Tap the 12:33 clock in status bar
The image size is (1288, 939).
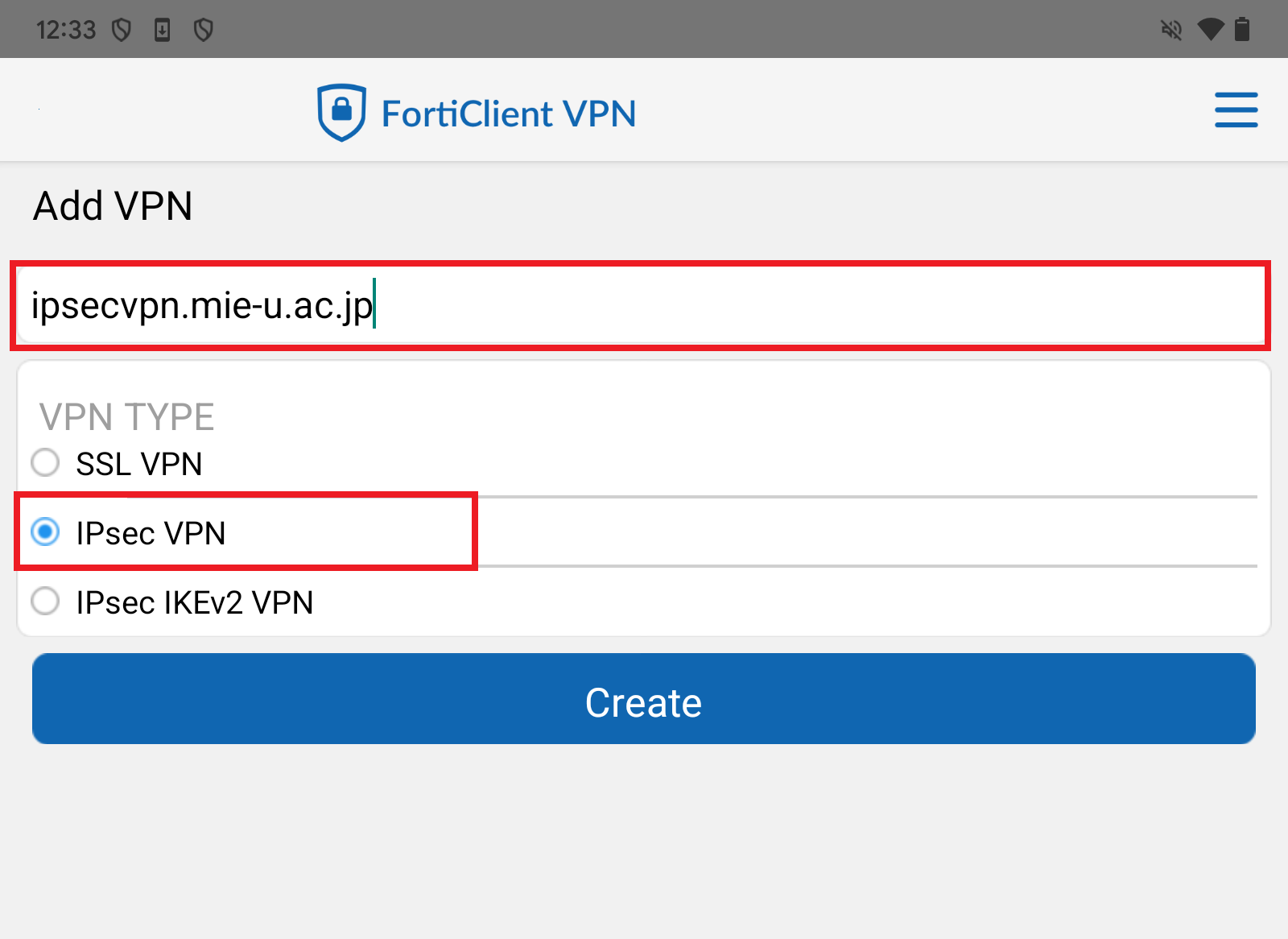(66, 31)
